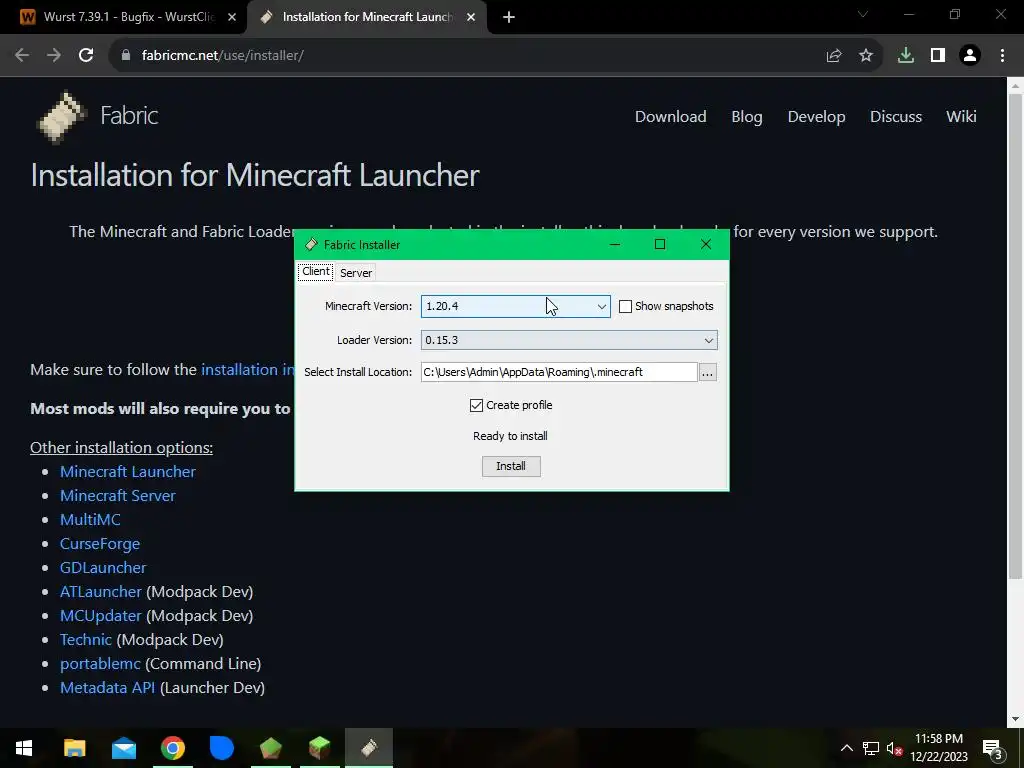Maximize the Fabric Installer window

(x=660, y=245)
